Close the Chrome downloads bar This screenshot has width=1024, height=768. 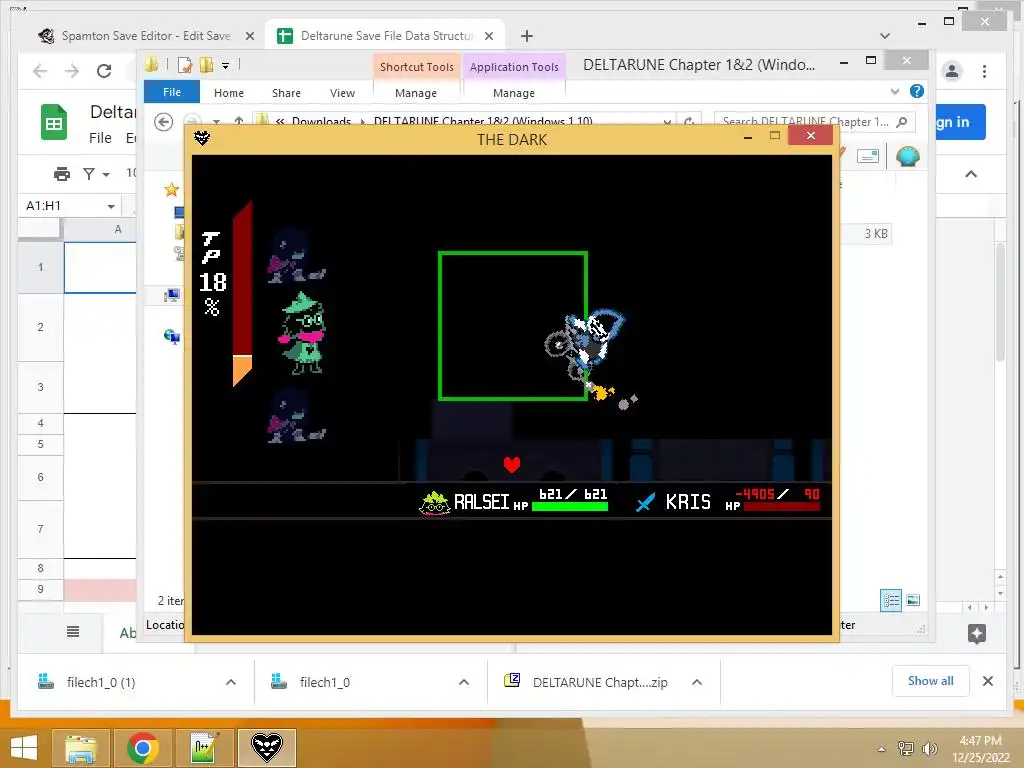[988, 681]
